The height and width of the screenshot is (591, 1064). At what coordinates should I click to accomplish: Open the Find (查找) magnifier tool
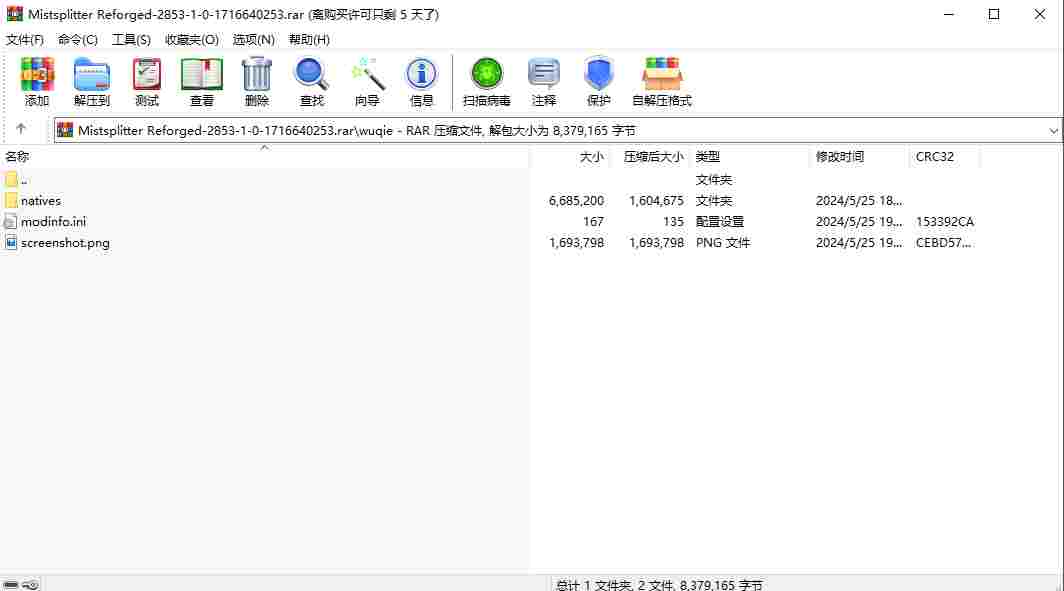(311, 75)
